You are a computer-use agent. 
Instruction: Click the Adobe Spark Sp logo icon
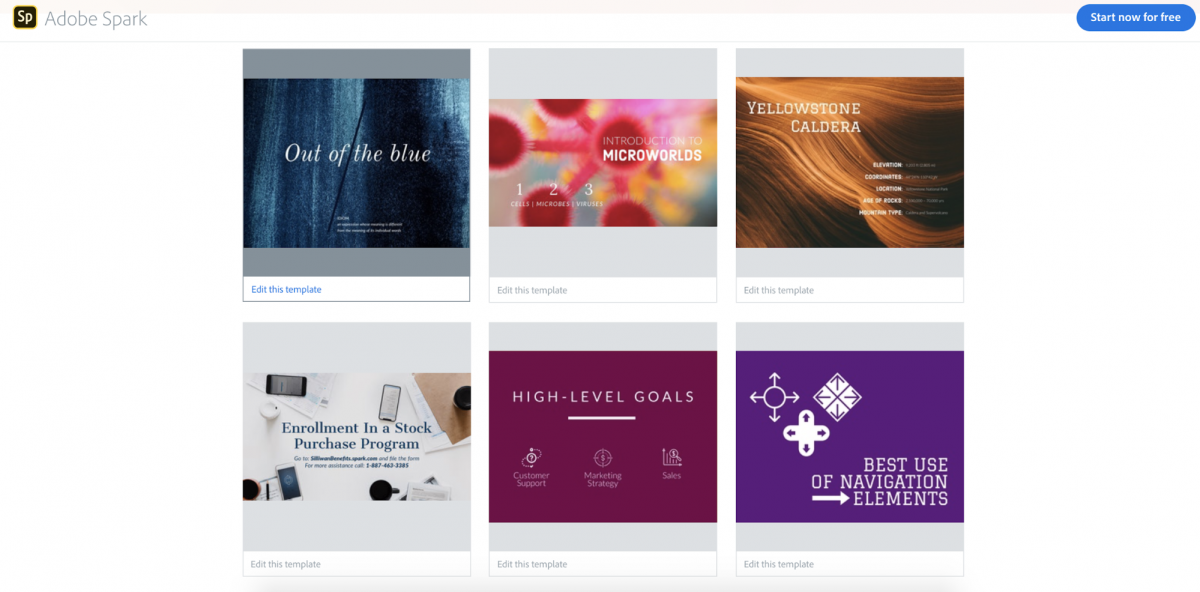25,18
